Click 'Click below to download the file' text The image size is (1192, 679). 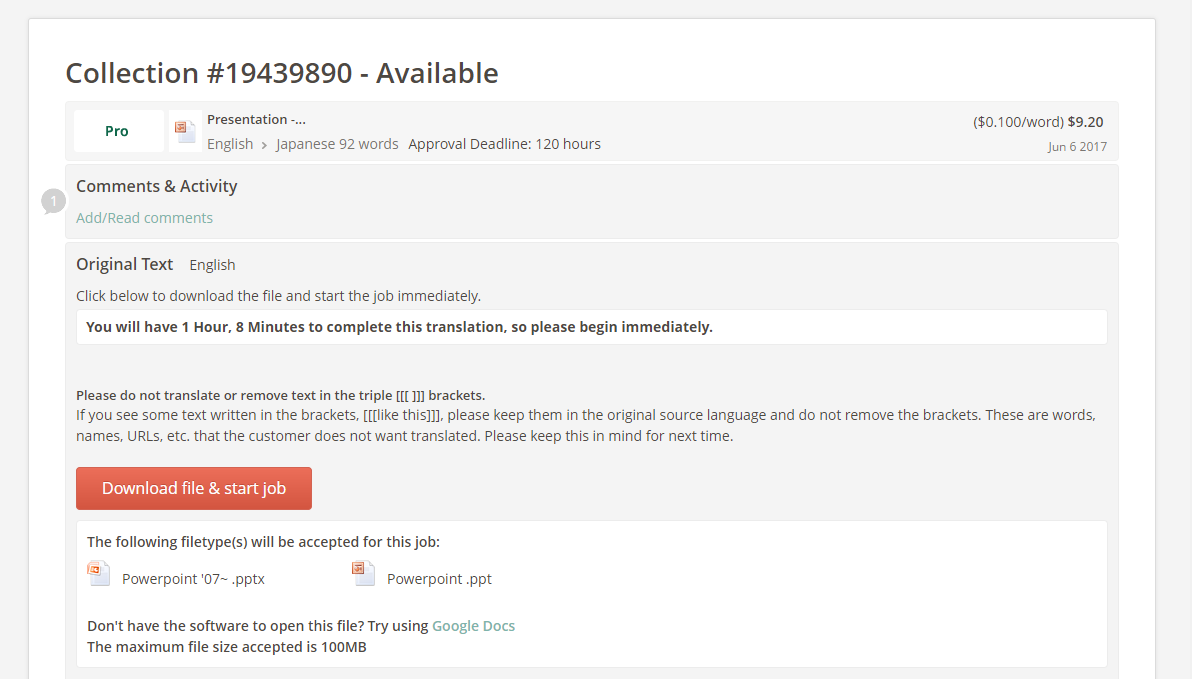(x=278, y=296)
